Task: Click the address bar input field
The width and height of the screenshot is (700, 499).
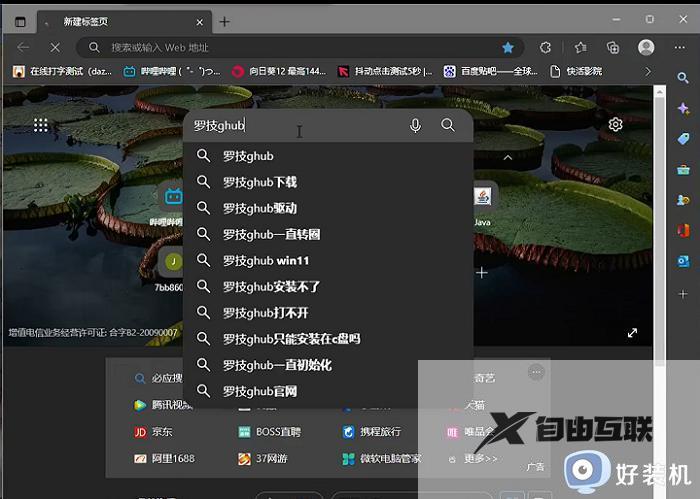Action: [x=300, y=47]
